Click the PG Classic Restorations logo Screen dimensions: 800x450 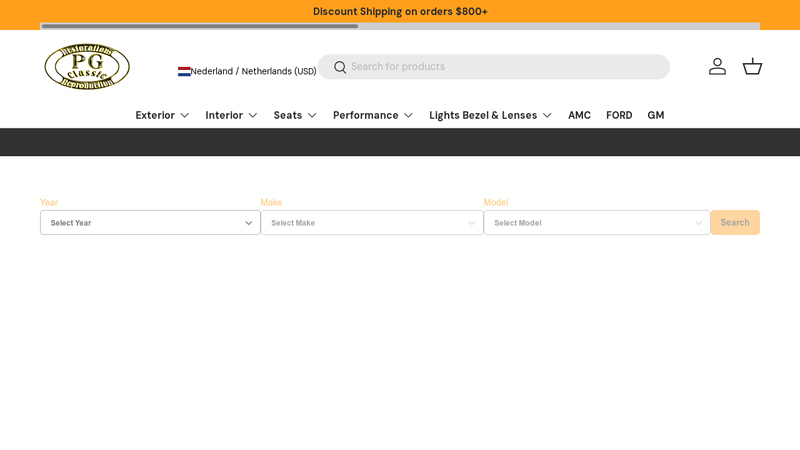coord(87,67)
